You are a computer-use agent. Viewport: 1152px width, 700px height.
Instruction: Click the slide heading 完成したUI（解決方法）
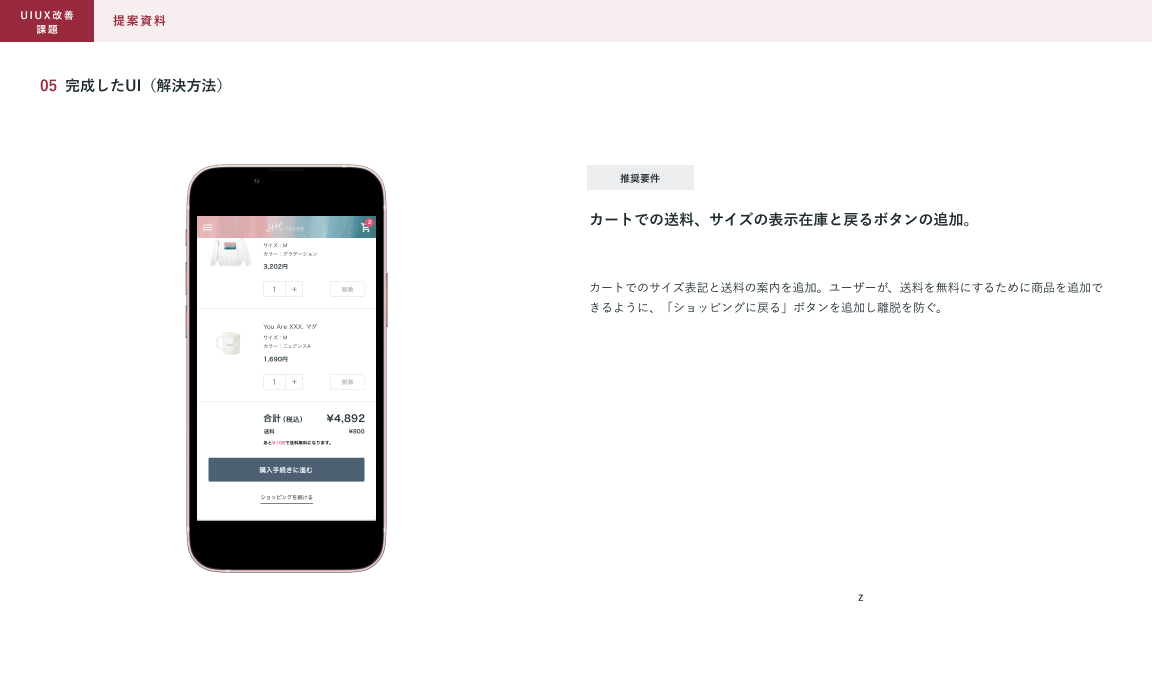(x=144, y=86)
